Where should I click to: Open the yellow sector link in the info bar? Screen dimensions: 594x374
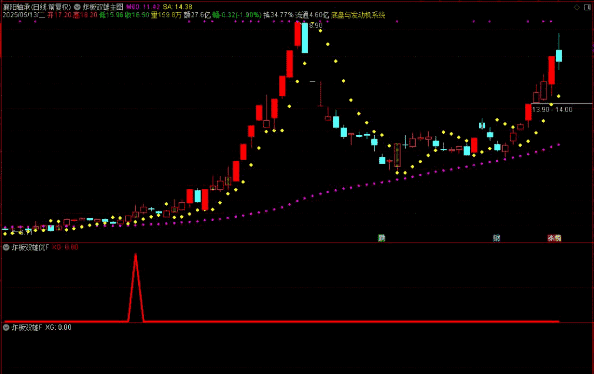coord(358,15)
